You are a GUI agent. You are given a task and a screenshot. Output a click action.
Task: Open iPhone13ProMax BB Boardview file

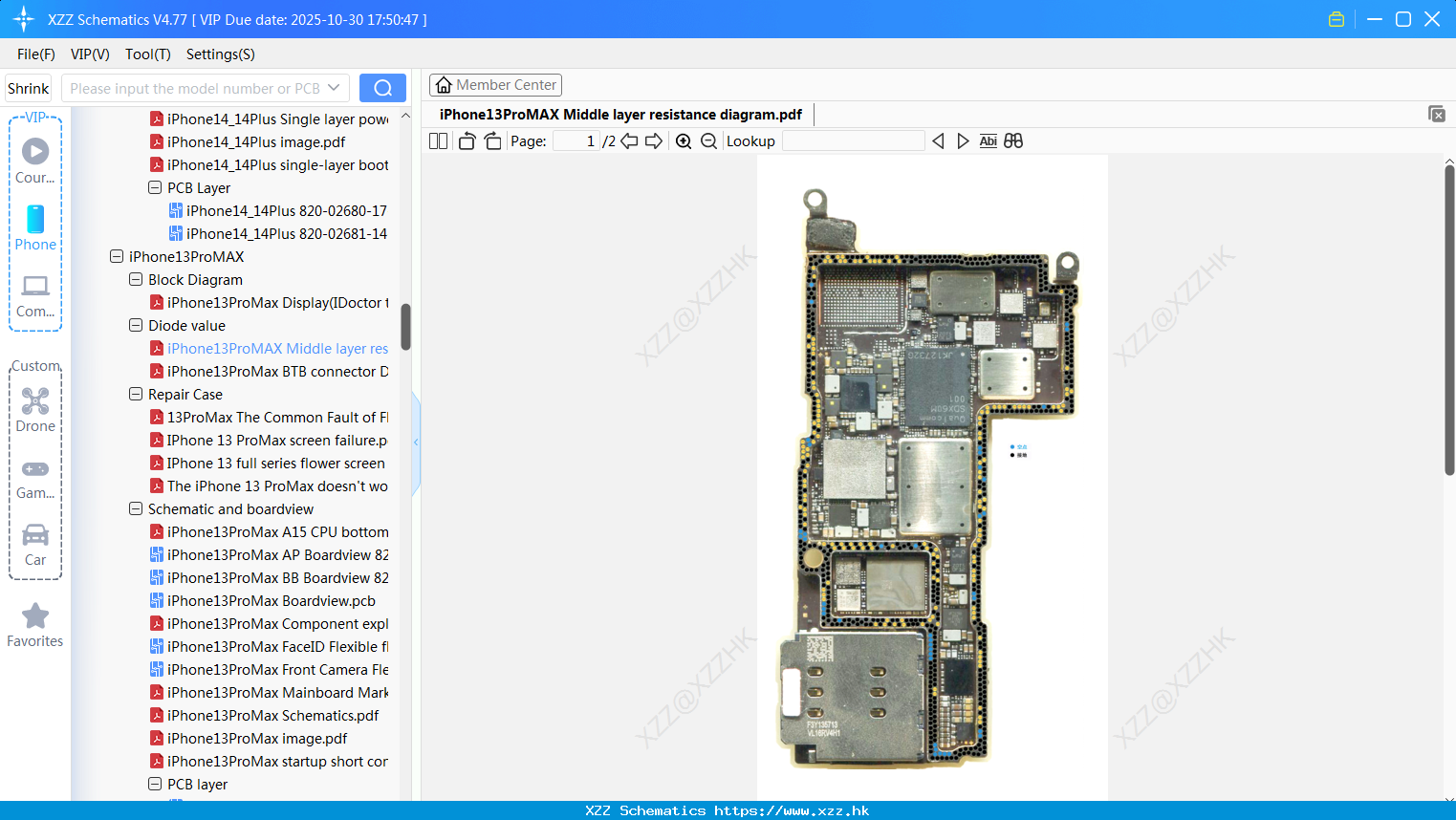[277, 577]
